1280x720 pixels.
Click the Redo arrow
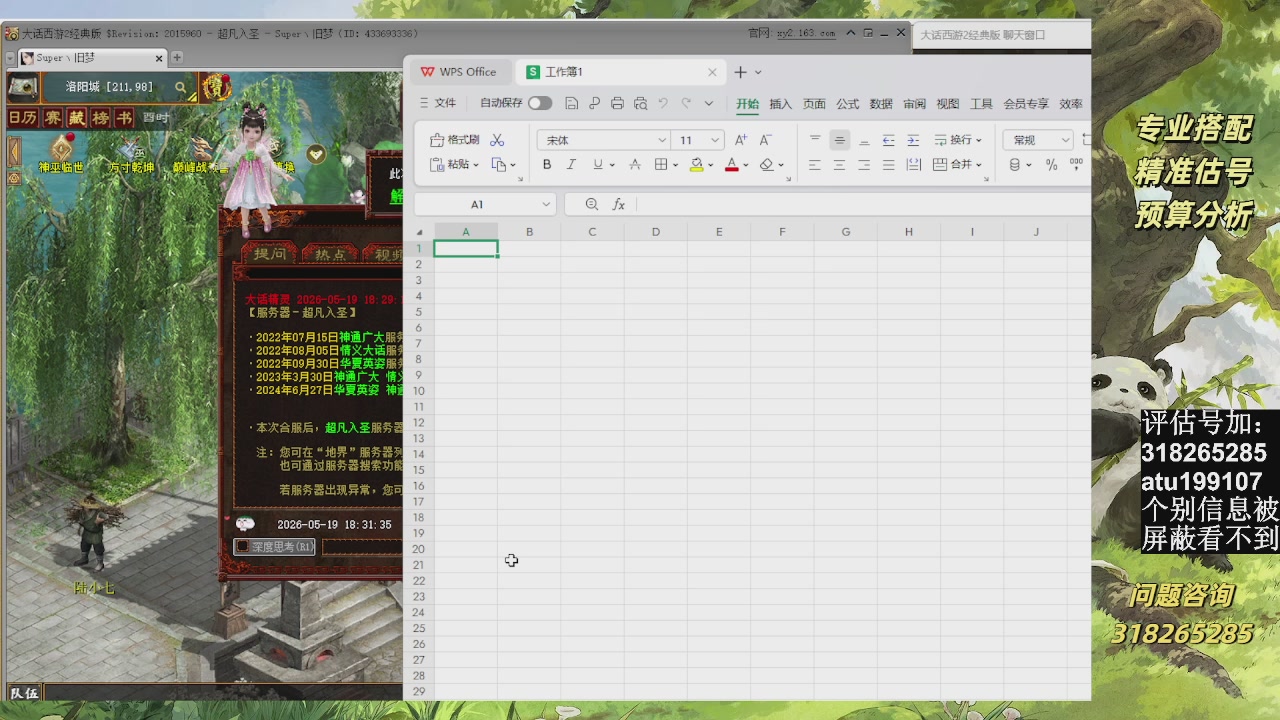point(686,103)
